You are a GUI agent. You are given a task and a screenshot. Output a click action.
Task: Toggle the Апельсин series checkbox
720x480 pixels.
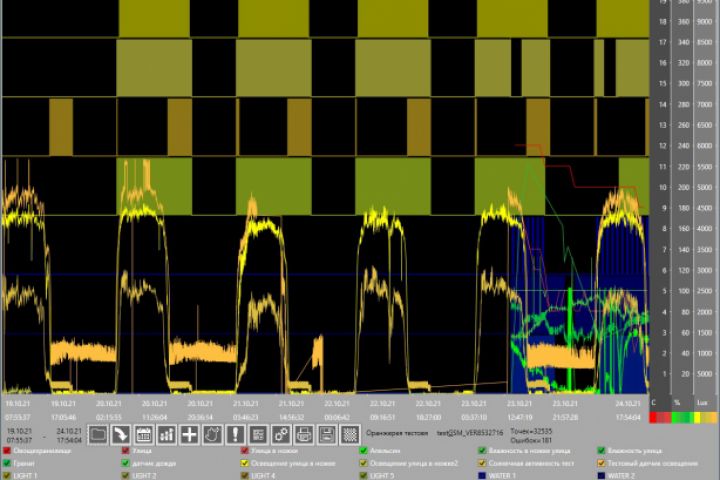[363, 451]
